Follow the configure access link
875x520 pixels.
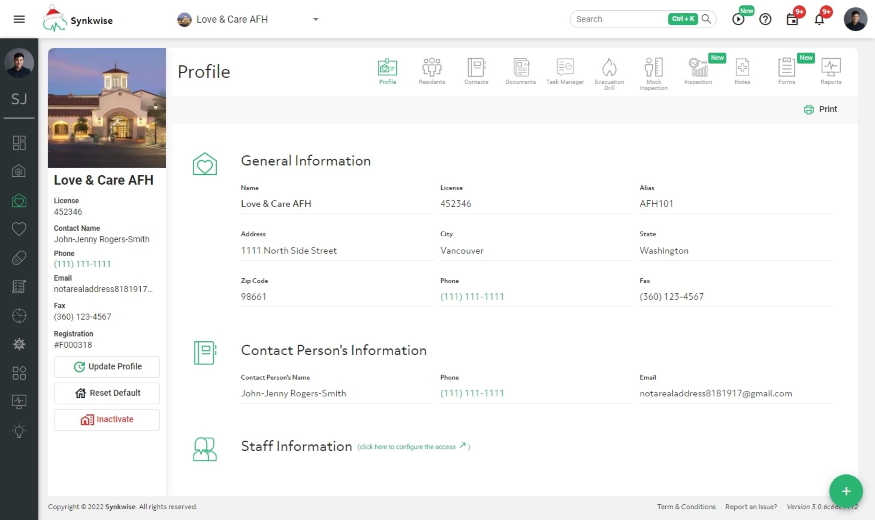coord(412,447)
